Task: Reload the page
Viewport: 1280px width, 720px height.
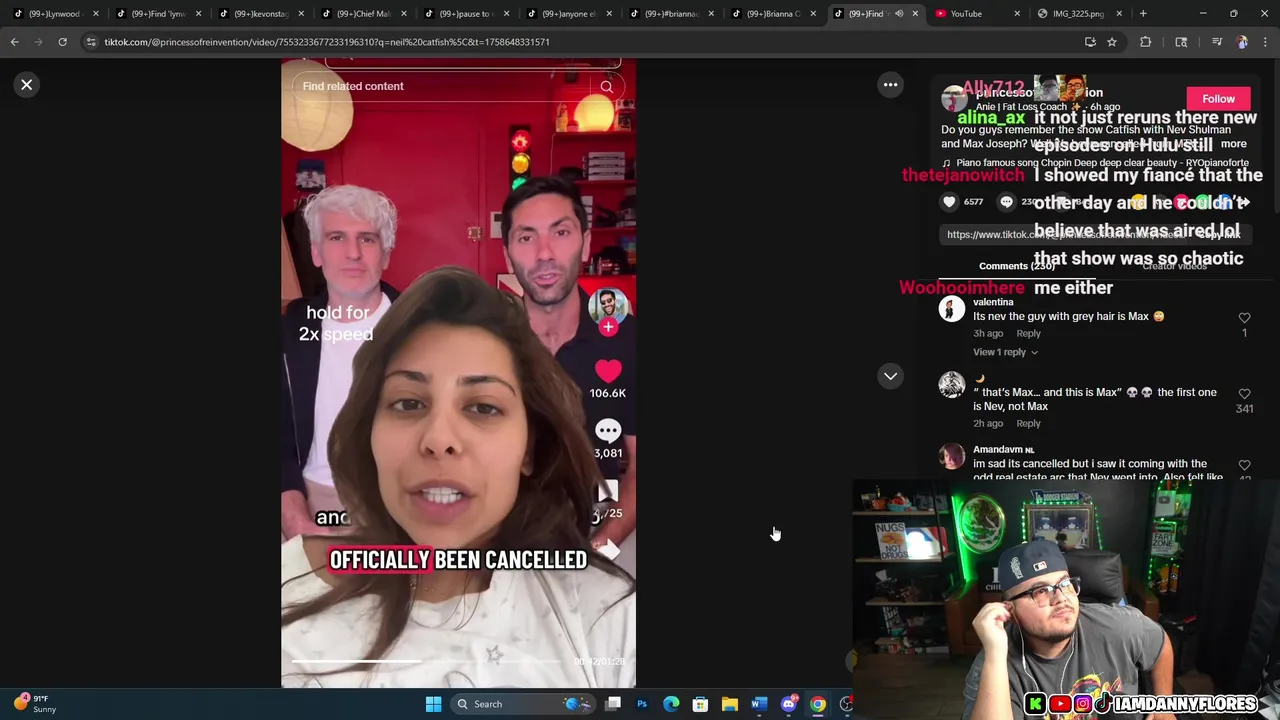Action: pyautogui.click(x=62, y=42)
